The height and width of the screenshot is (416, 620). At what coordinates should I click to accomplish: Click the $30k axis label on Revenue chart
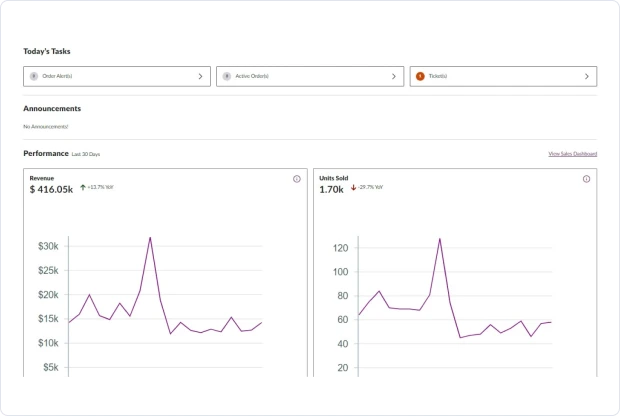[48, 246]
